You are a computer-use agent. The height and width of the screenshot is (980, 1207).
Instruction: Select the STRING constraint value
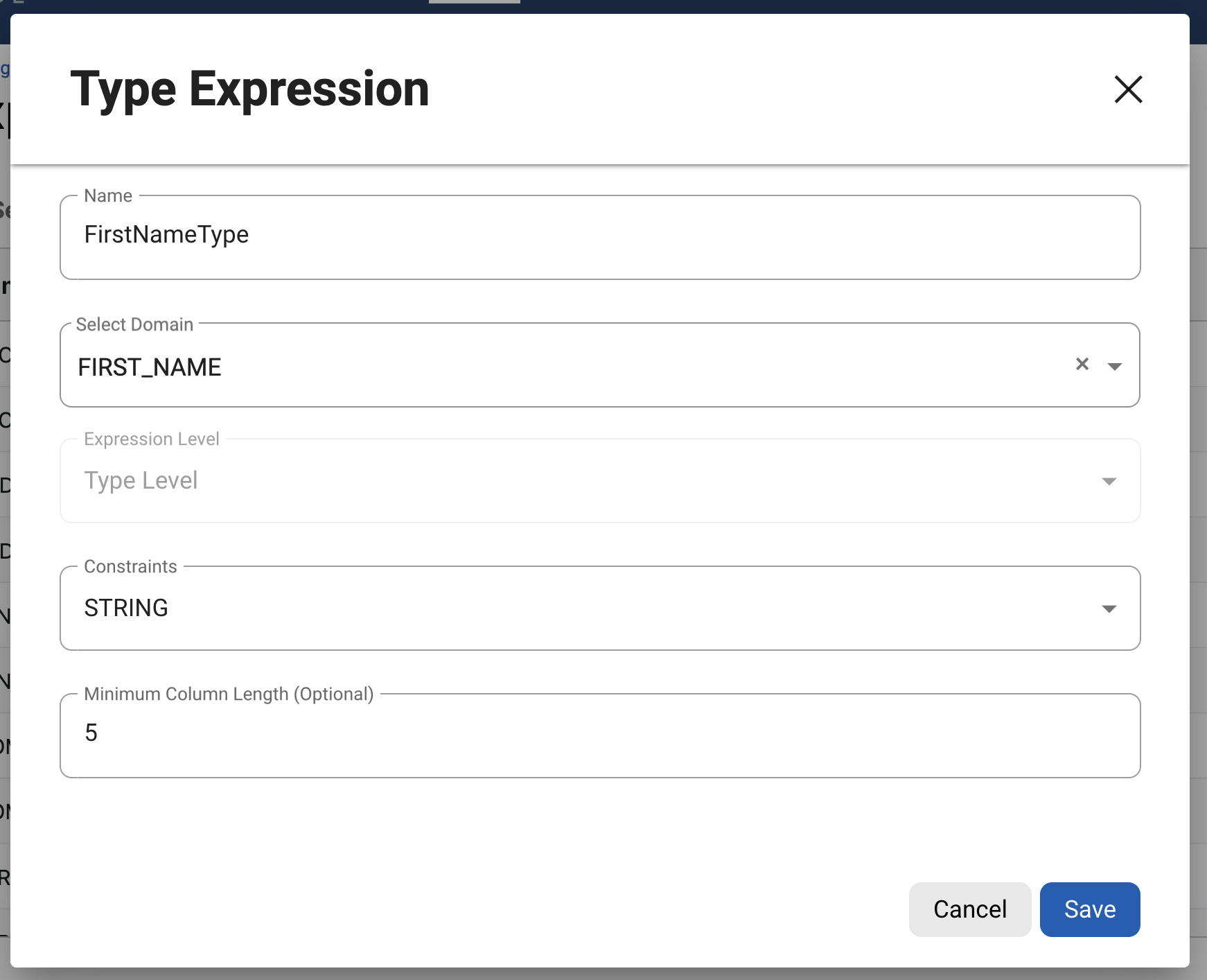click(126, 608)
